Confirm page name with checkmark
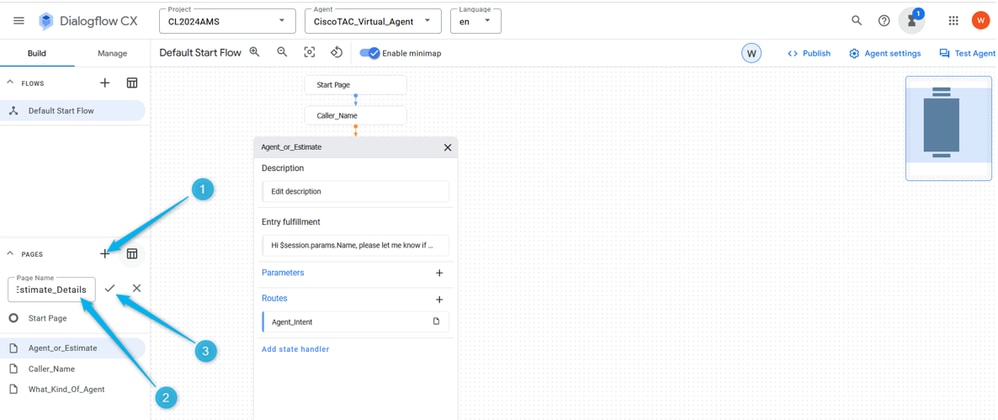 (110, 288)
